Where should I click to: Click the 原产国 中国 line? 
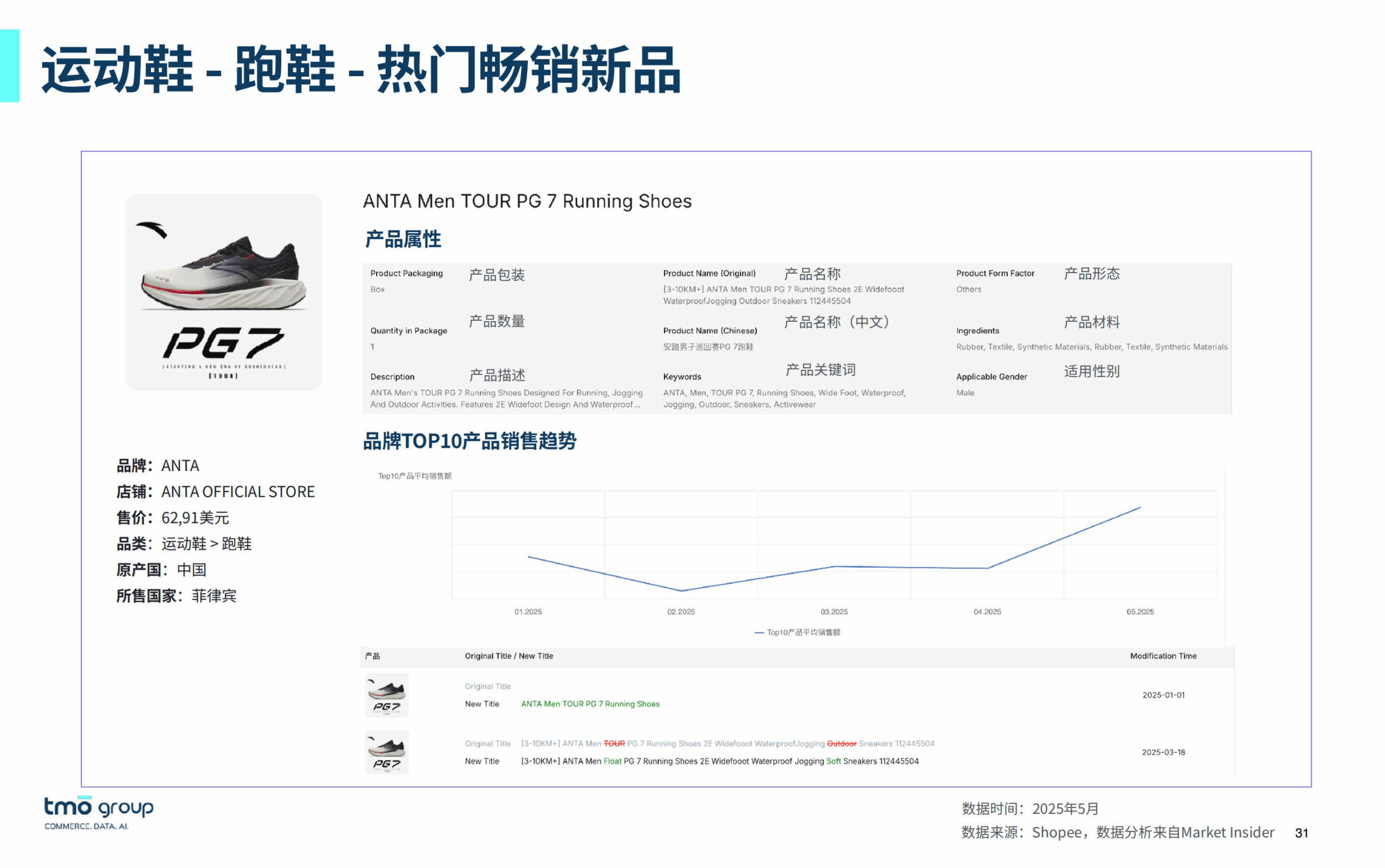tap(161, 569)
